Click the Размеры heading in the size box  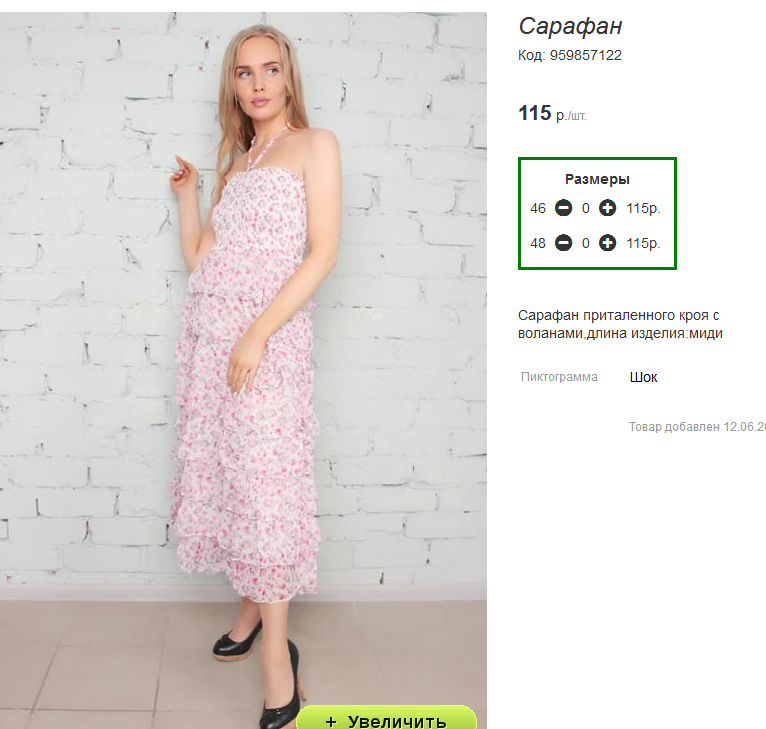pos(597,179)
